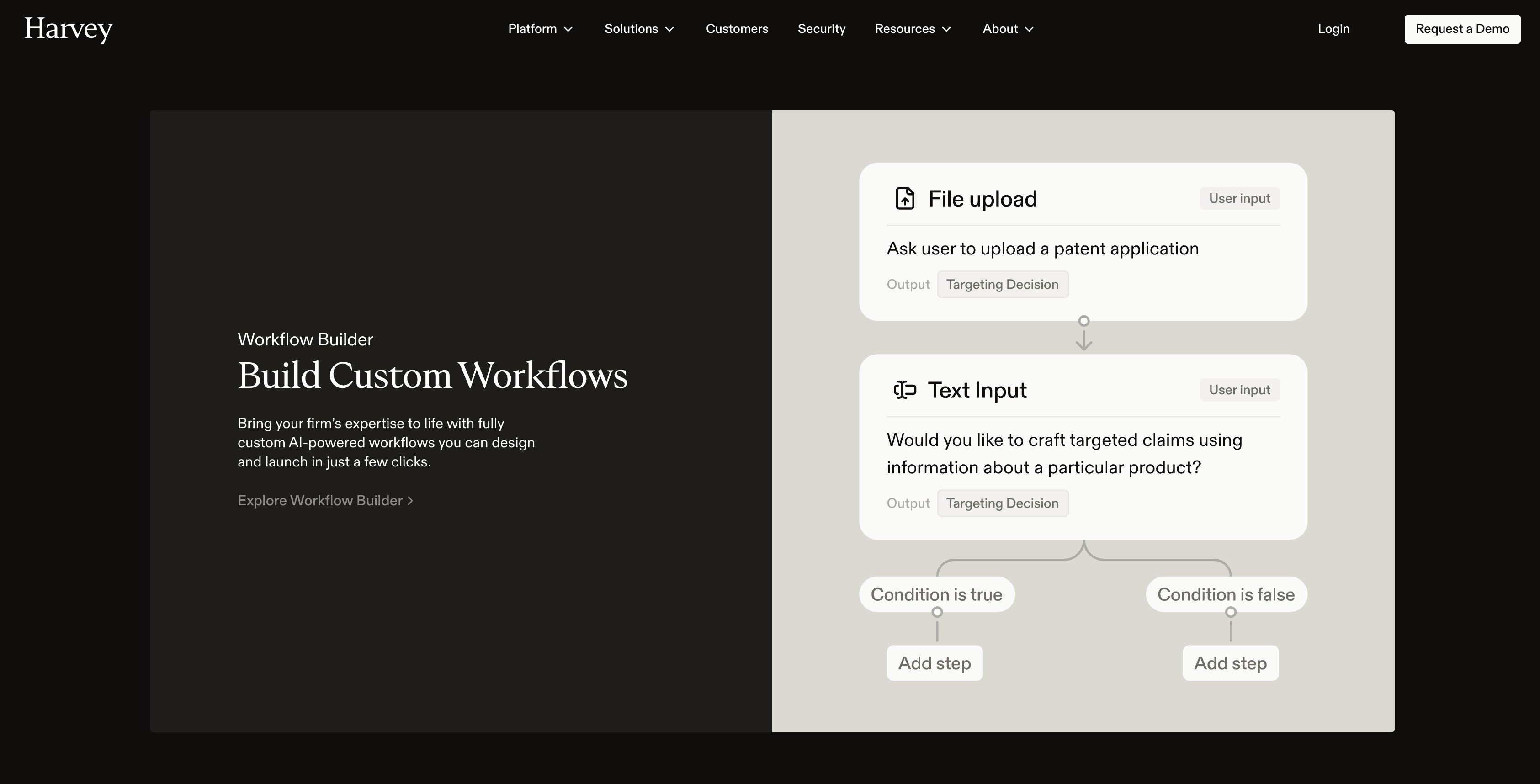Click the down arrow connector between cards
Screen dimensions: 1540x784
1083,341
